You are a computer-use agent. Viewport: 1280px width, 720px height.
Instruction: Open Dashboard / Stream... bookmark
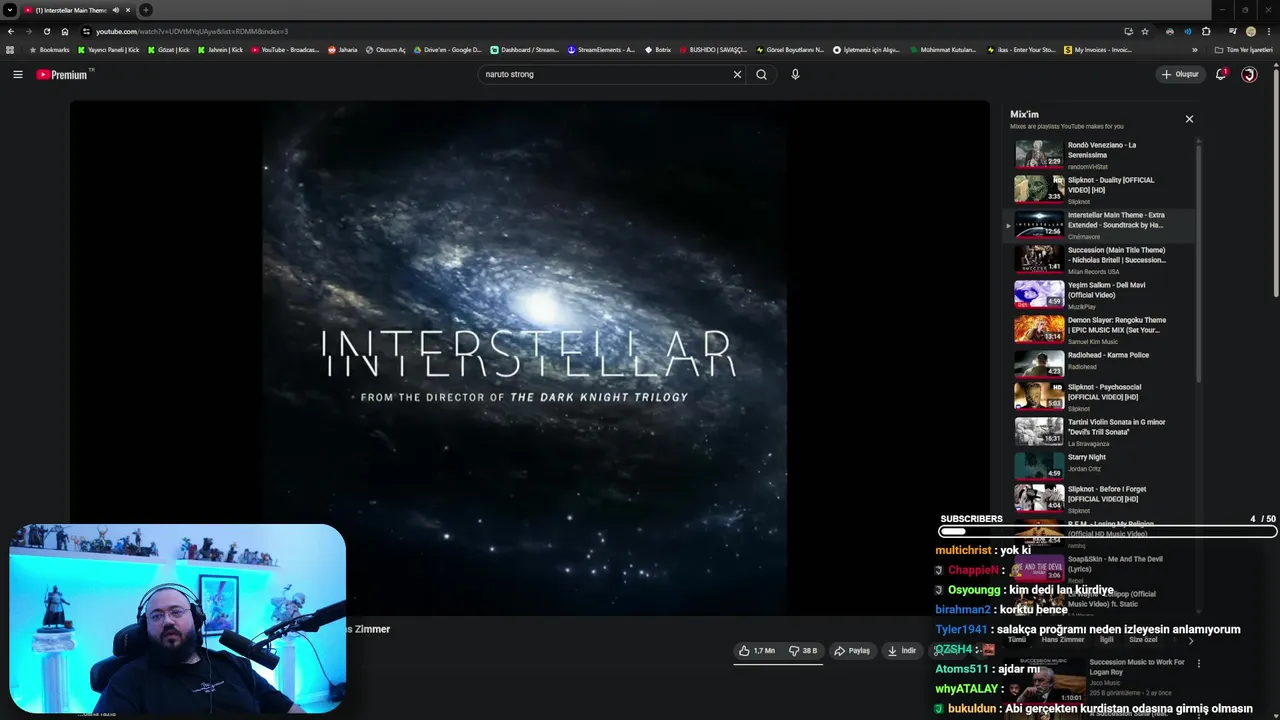point(525,49)
